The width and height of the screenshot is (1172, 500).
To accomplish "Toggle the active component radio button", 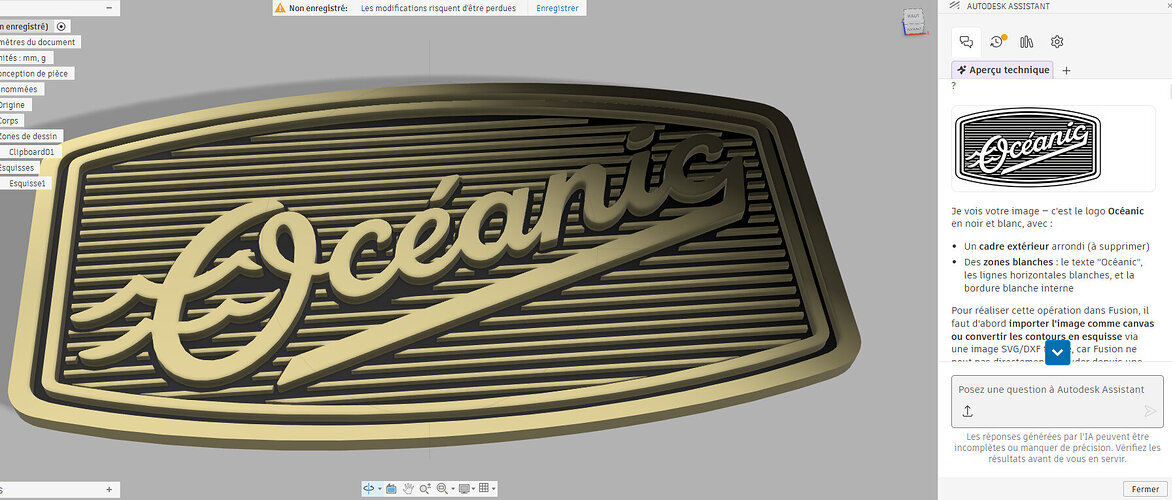I will (x=61, y=26).
